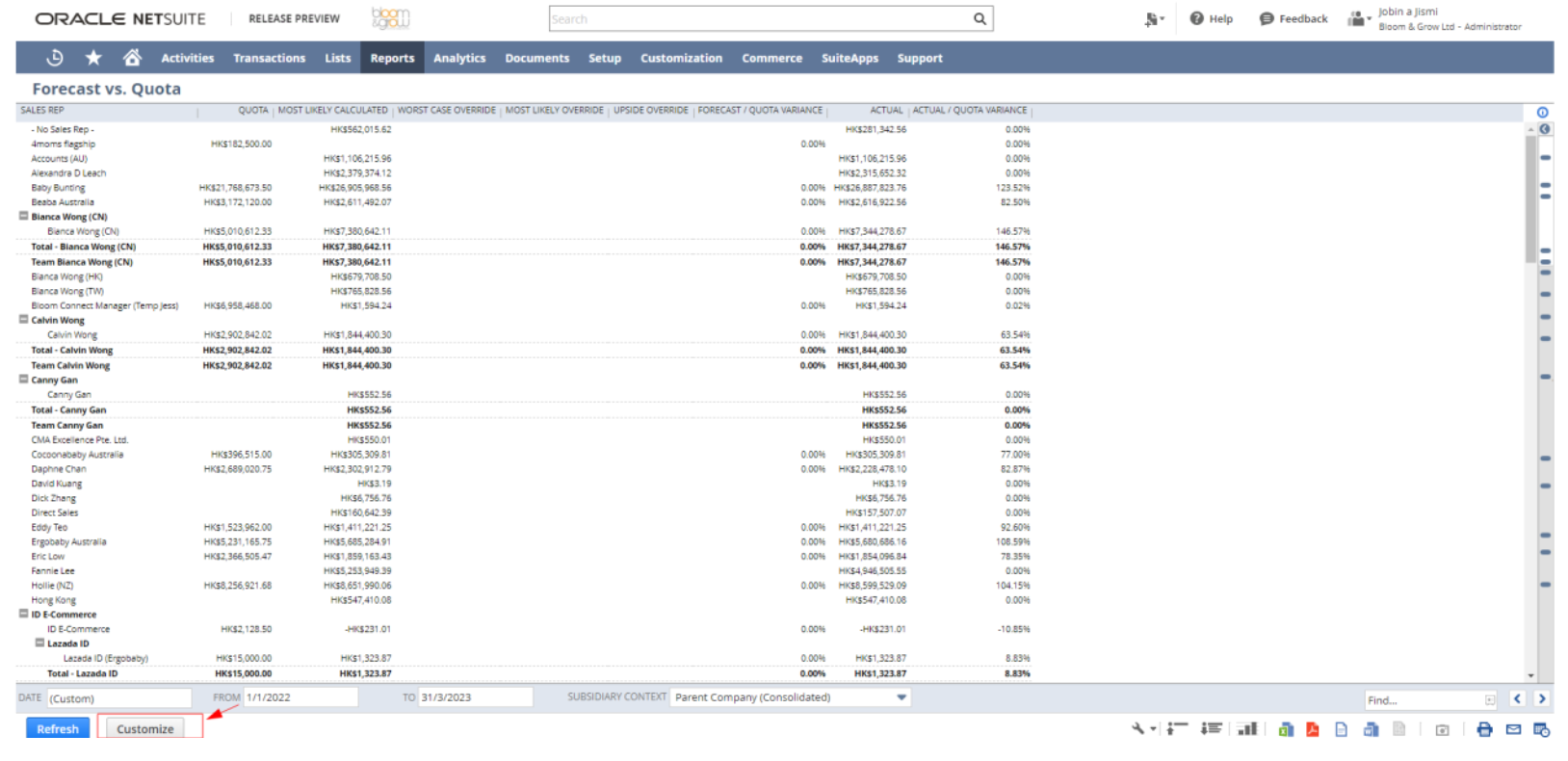1568x761 pixels.
Task: Click into the global Search field
Action: point(761,18)
